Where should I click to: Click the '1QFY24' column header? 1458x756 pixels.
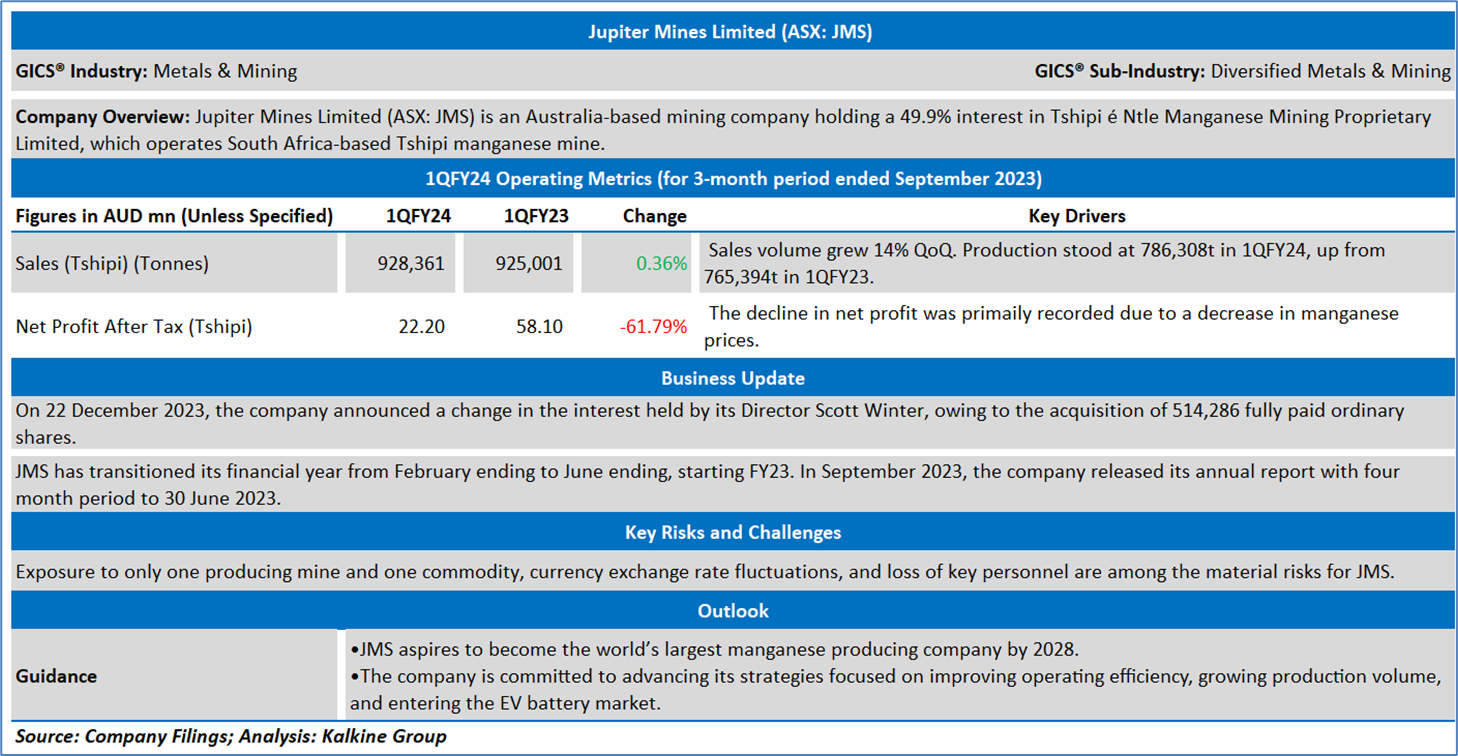pos(419,216)
